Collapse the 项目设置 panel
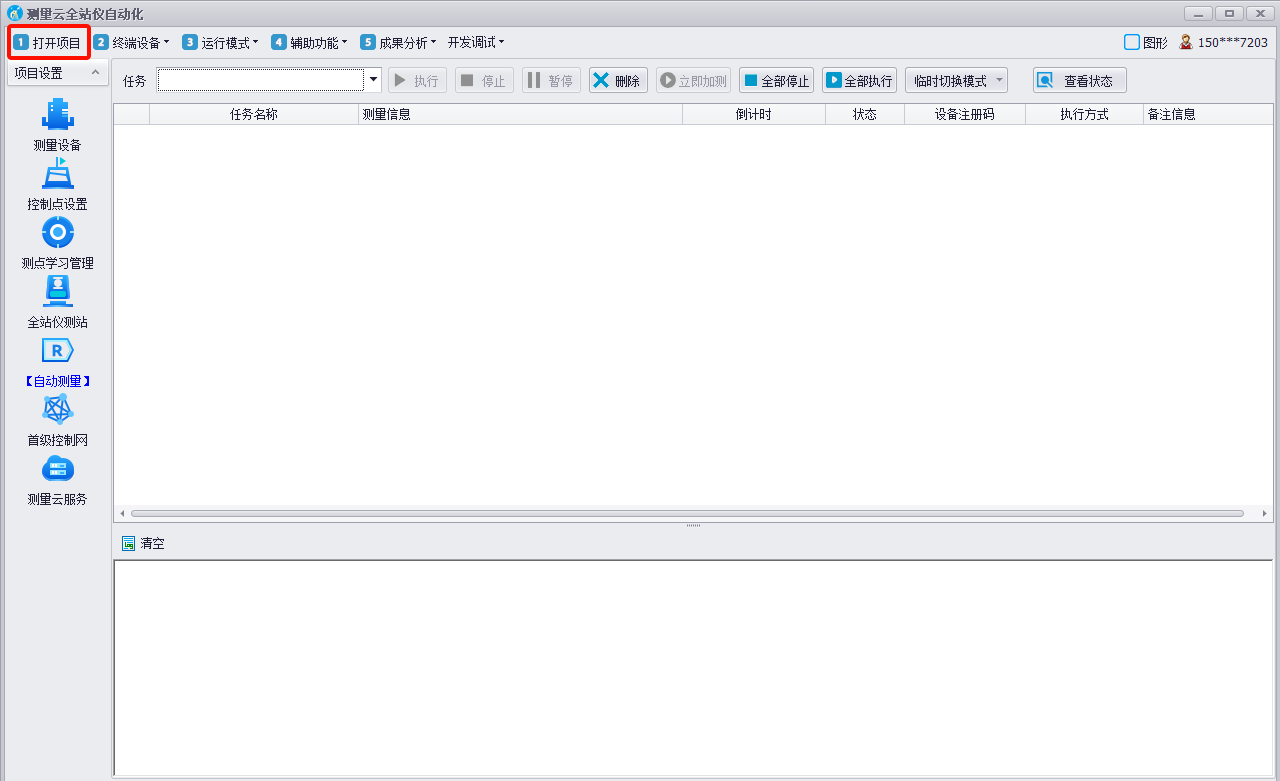 [x=95, y=73]
